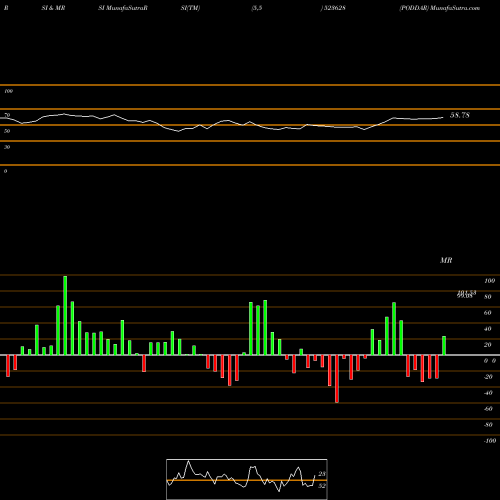Viewport: 500px width, 500px height.
Task: Click the 52 value in mini chart
Action: (322, 486)
